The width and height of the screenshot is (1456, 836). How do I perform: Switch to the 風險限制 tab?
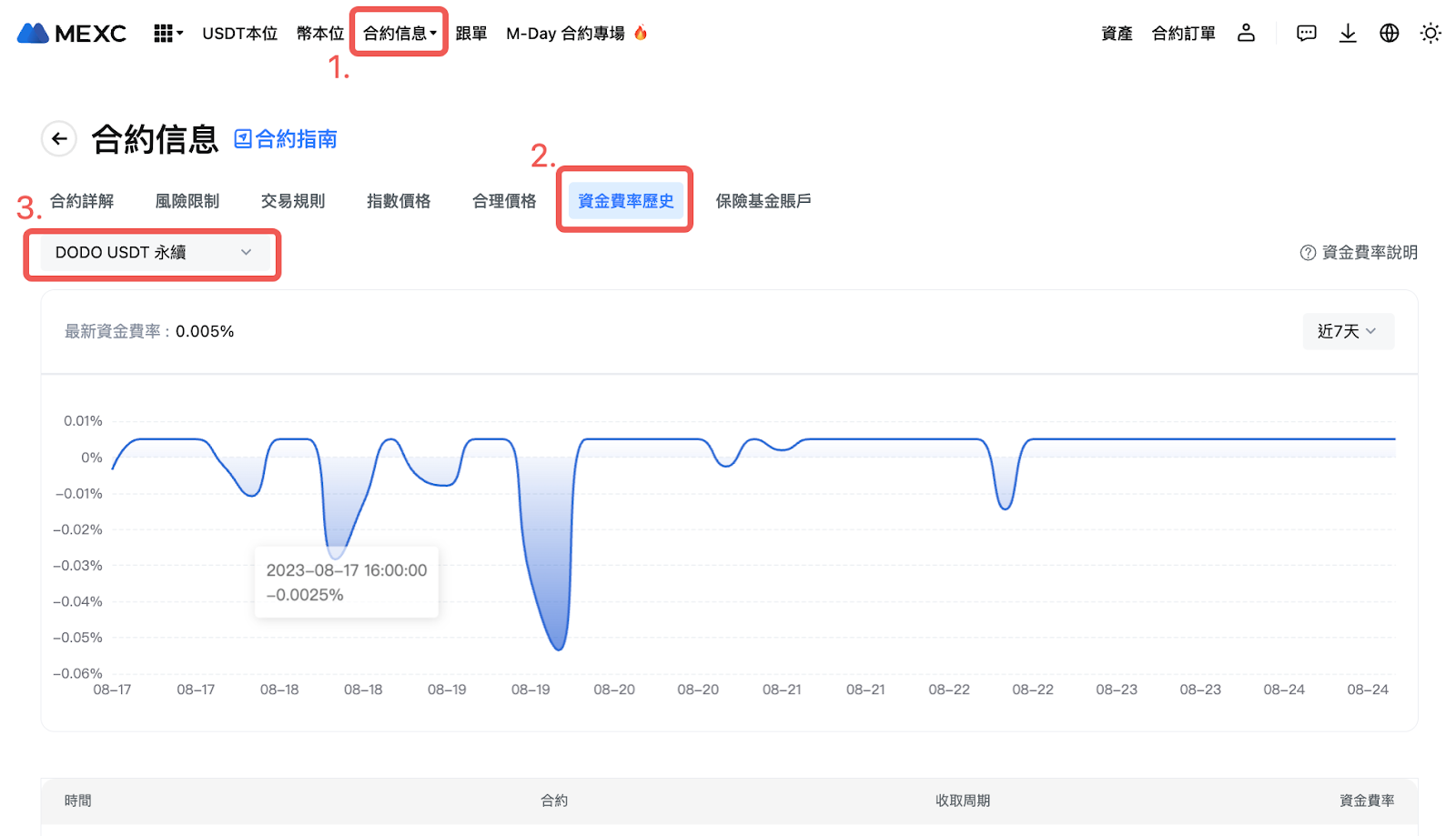[187, 201]
